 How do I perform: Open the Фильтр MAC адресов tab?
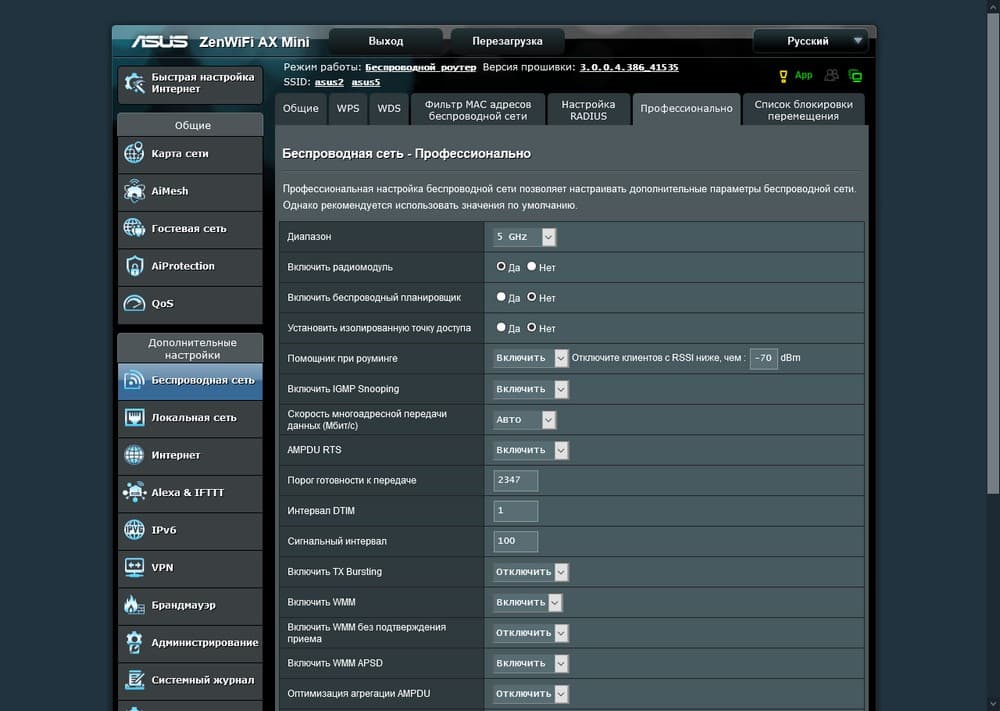click(478, 109)
